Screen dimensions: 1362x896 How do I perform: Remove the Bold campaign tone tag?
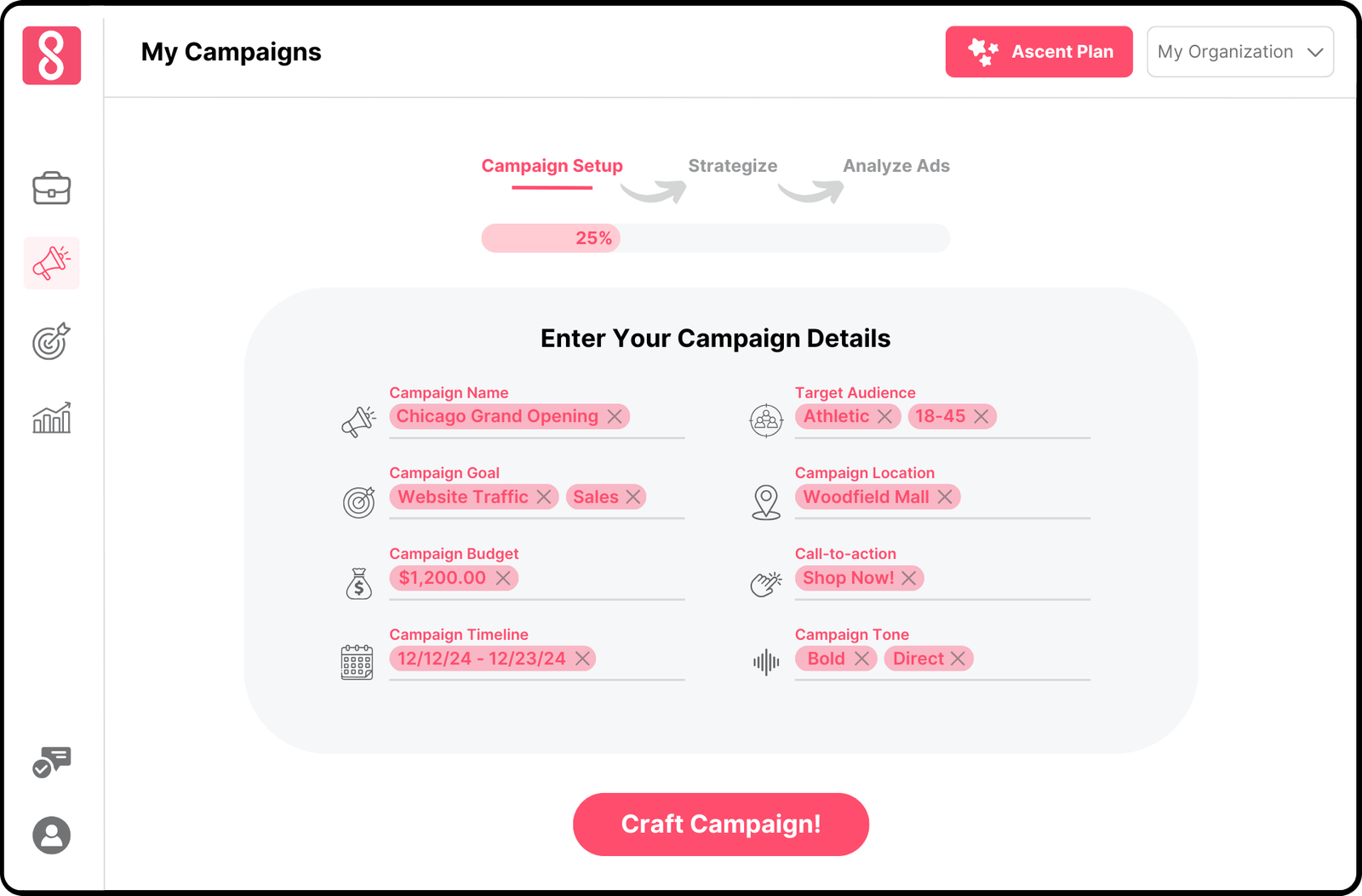click(862, 658)
